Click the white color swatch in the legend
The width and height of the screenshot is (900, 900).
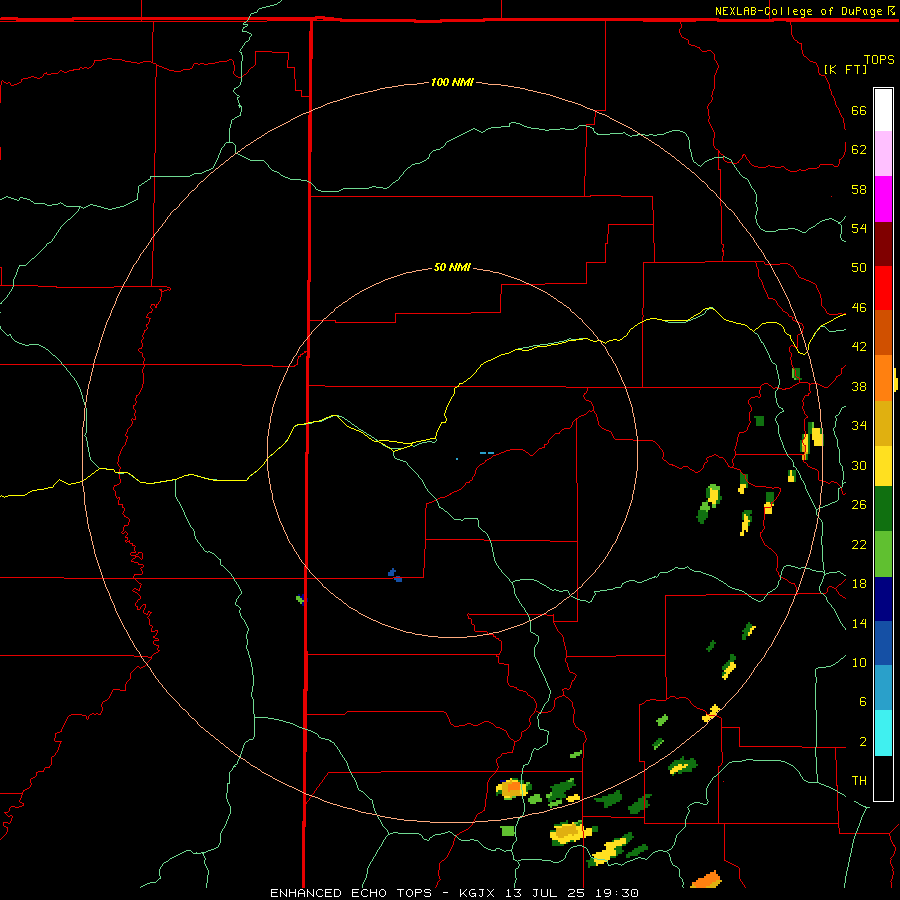883,110
